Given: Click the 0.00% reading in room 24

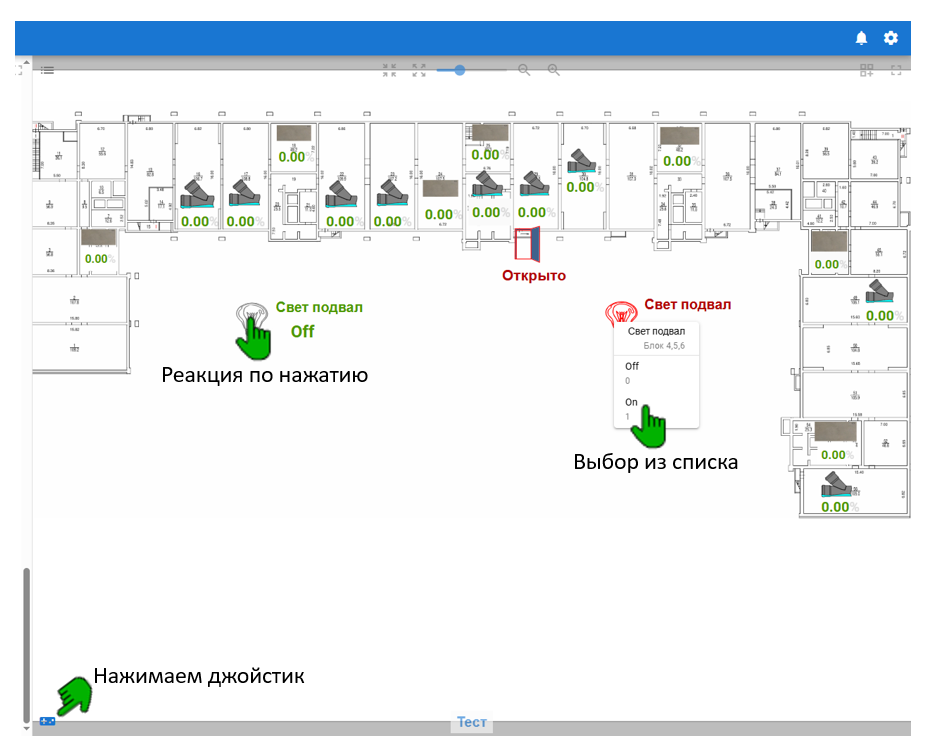Looking at the screenshot, I should point(443,214).
